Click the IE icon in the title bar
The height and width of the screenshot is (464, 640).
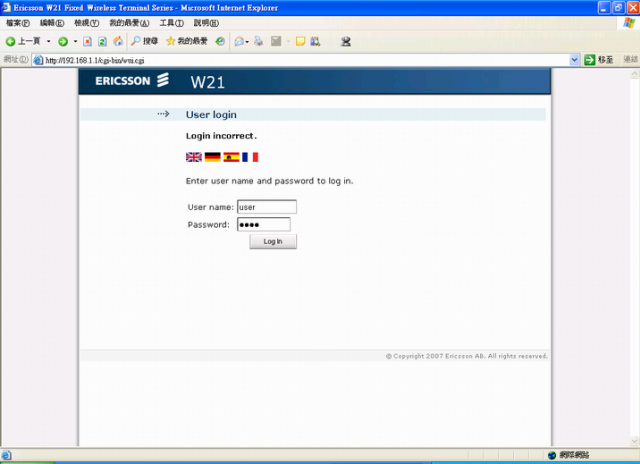click(6, 7)
